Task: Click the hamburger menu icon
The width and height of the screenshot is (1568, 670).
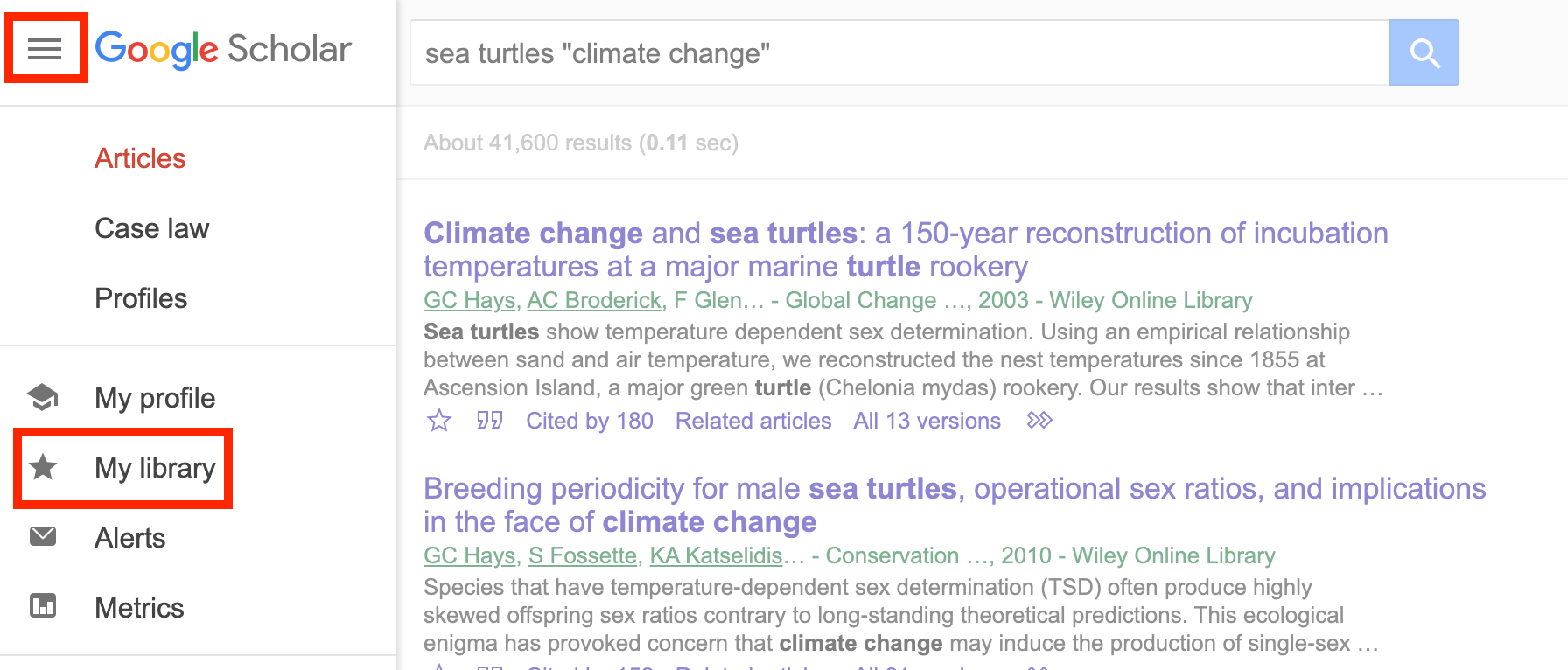Action: coord(45,49)
